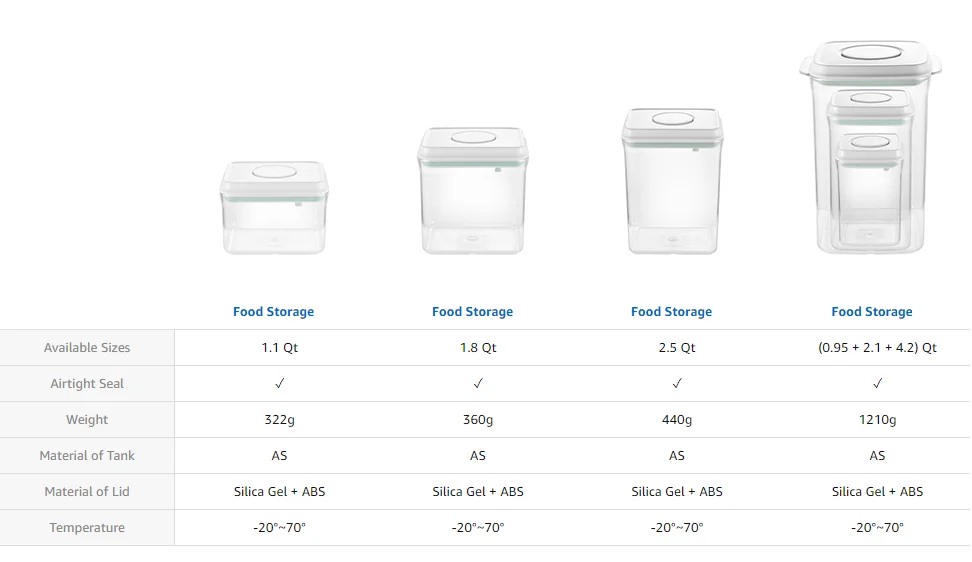Click the (0.95 + 2.1 + 4.2) Qt size cell
The image size is (972, 562).
tap(877, 348)
